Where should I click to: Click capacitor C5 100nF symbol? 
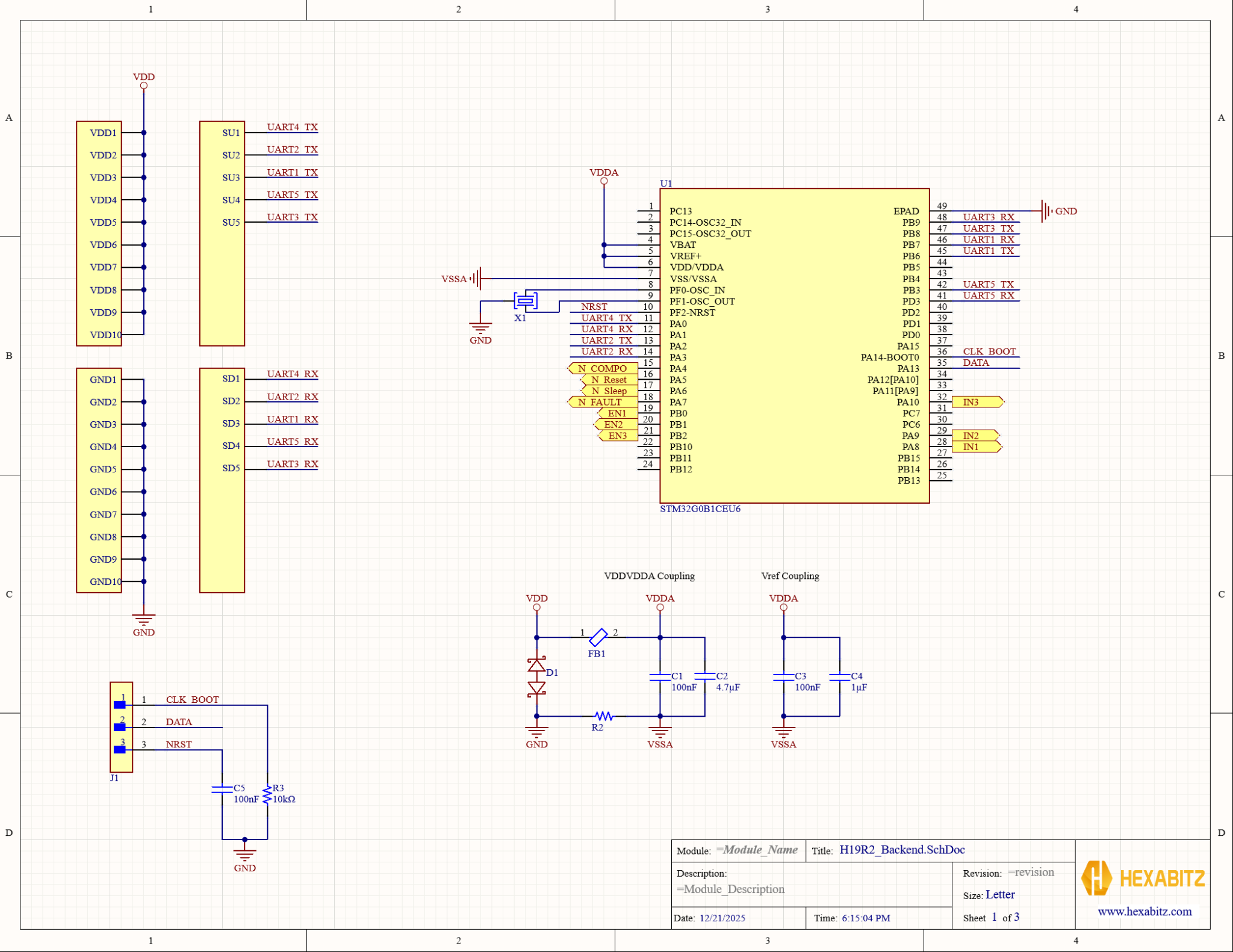[223, 790]
